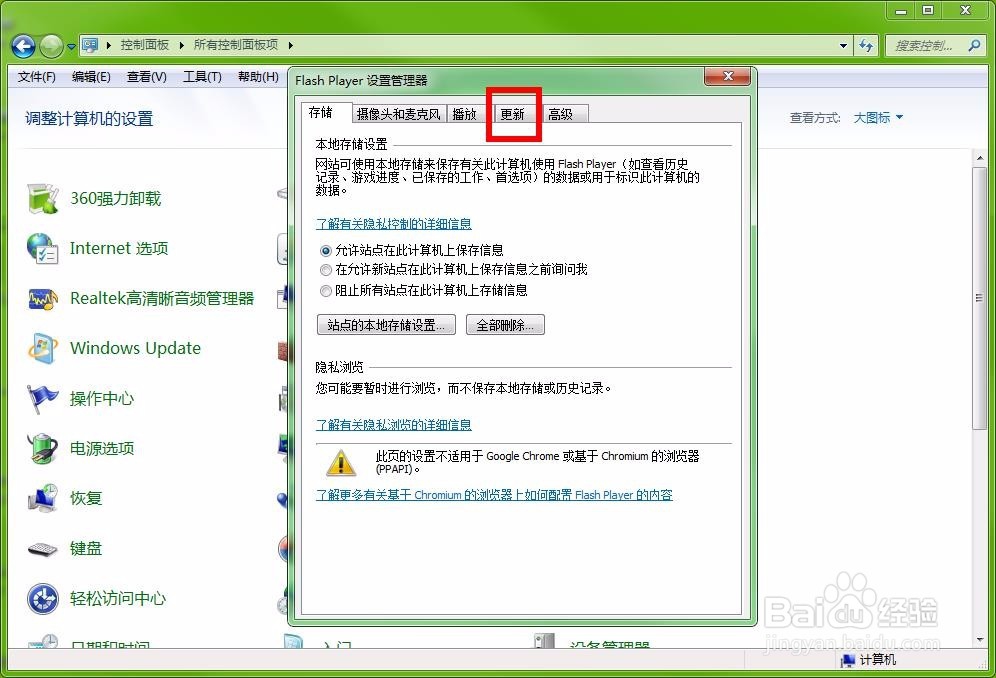This screenshot has height=678, width=996.
Task: Click the scrollbar up arrow
Action: pyautogui.click(x=979, y=158)
